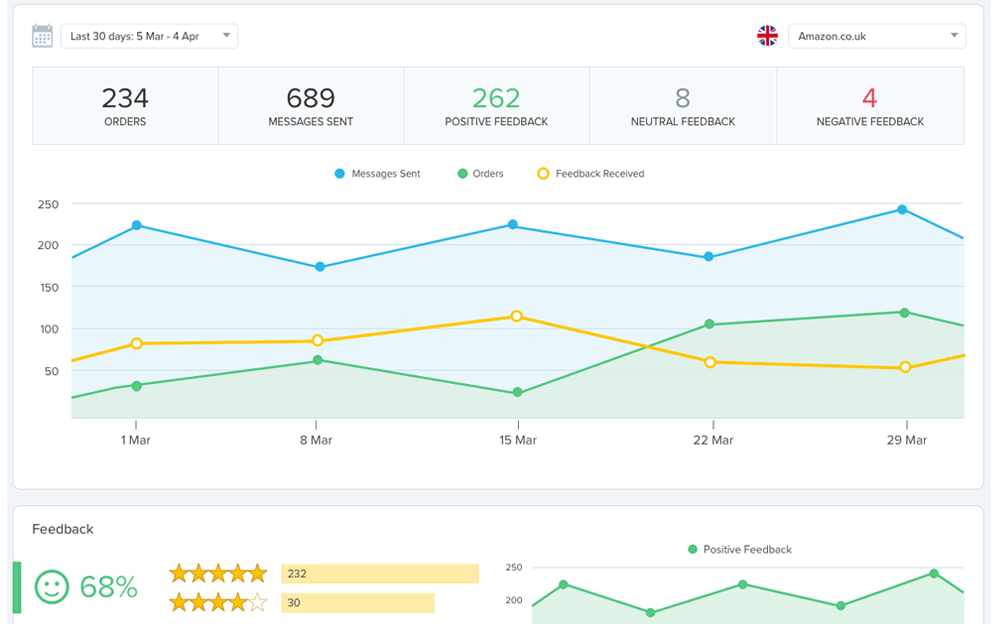Expand the Amazon.co.uk marketplace selector
The height and width of the screenshot is (624, 1000).
[877, 35]
